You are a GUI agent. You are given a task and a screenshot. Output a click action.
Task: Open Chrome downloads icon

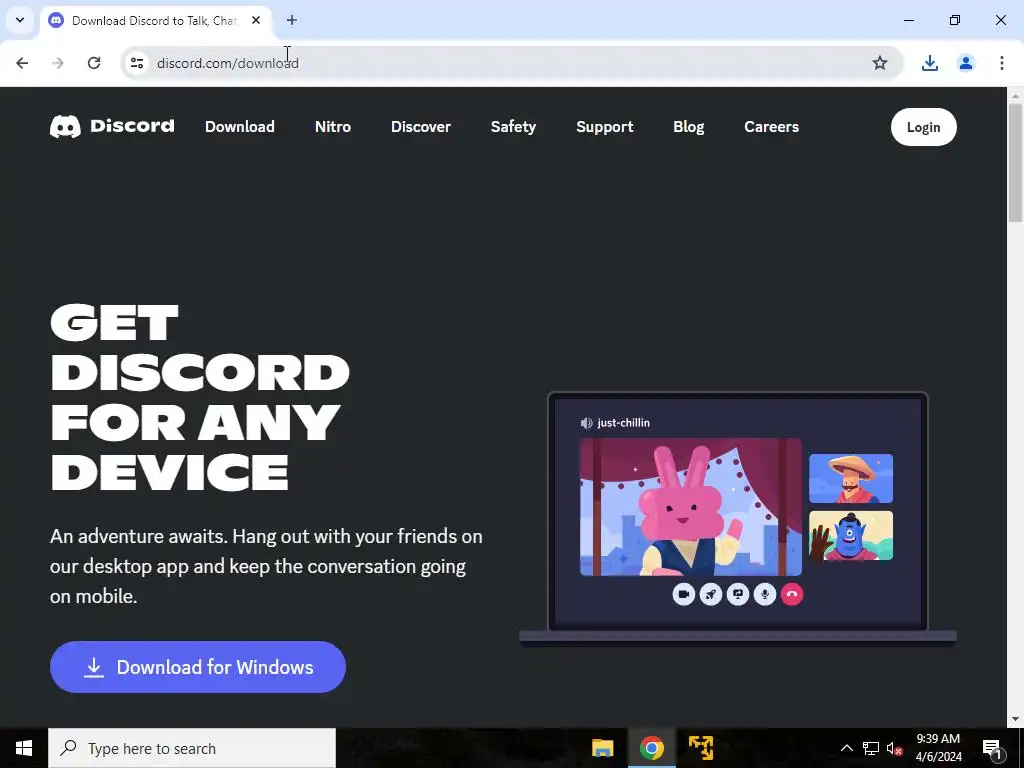coord(929,63)
